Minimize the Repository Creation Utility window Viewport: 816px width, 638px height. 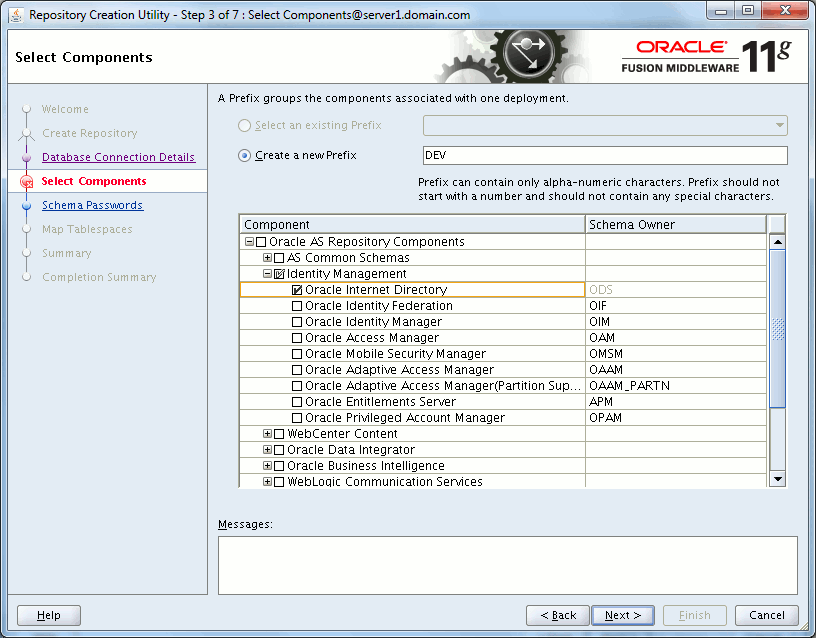coord(721,11)
